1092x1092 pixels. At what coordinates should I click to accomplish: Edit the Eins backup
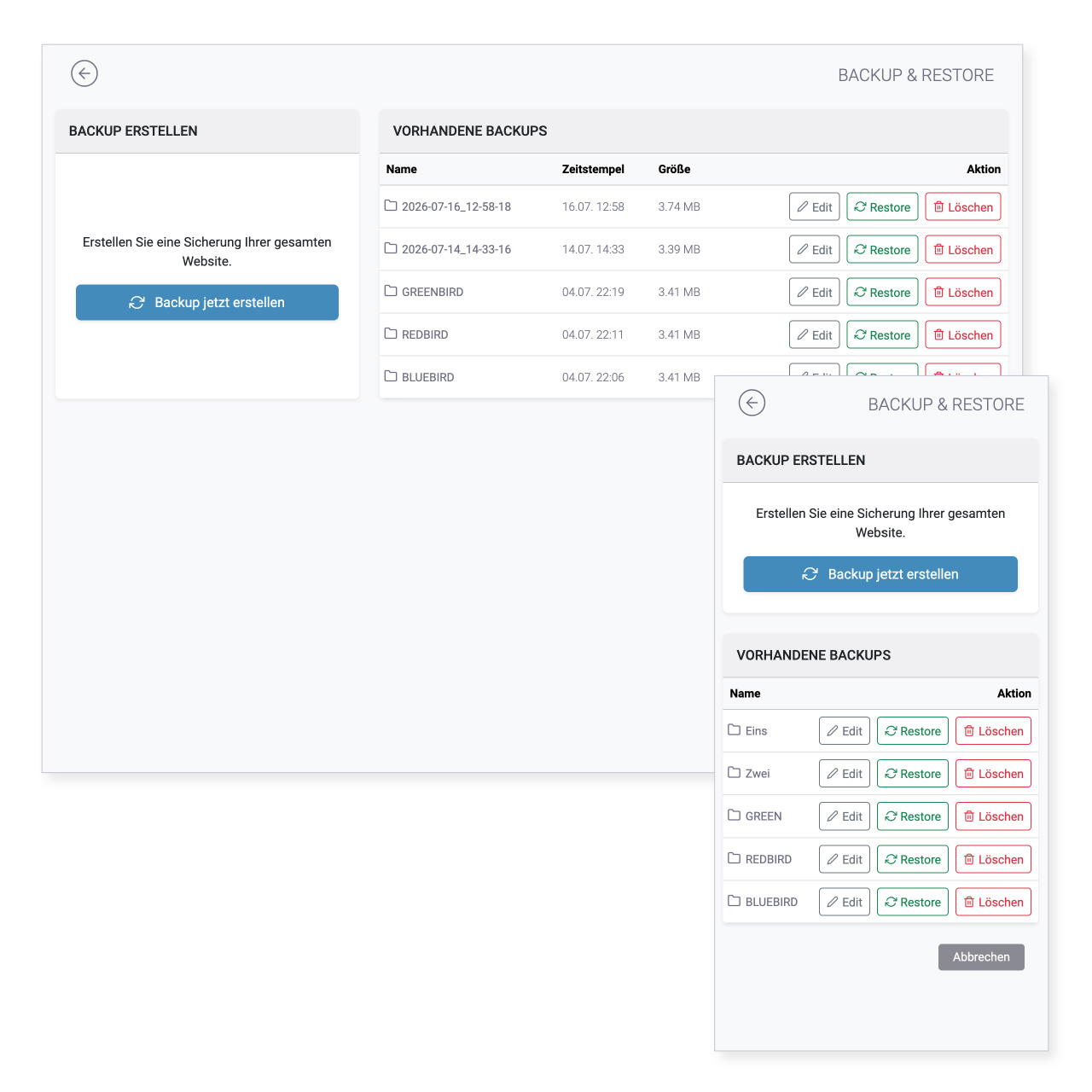[845, 731]
